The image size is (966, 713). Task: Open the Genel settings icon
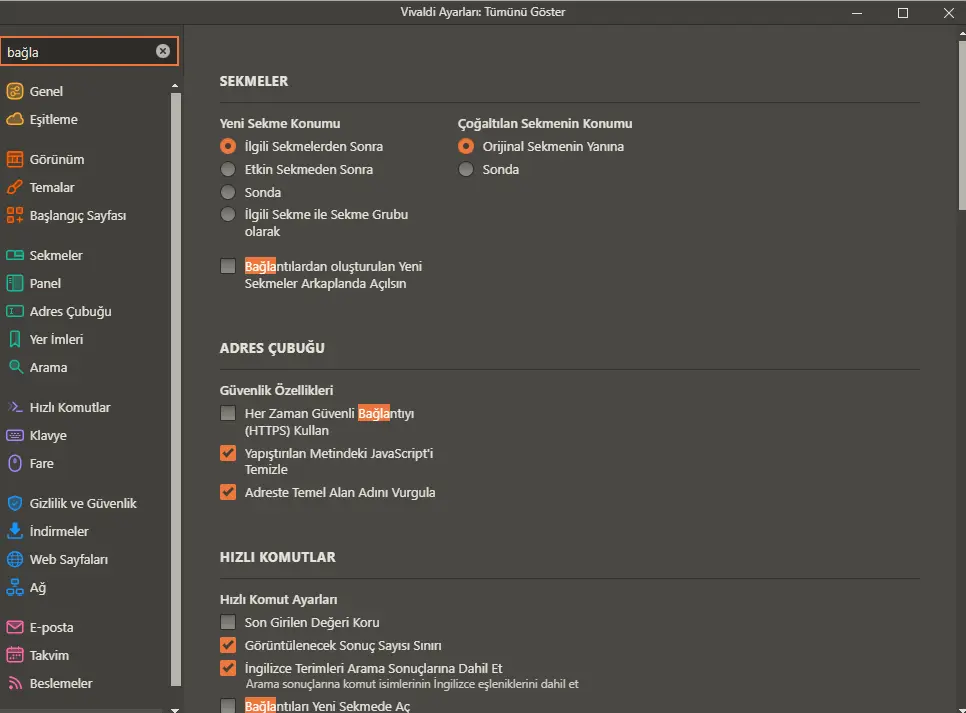point(15,91)
